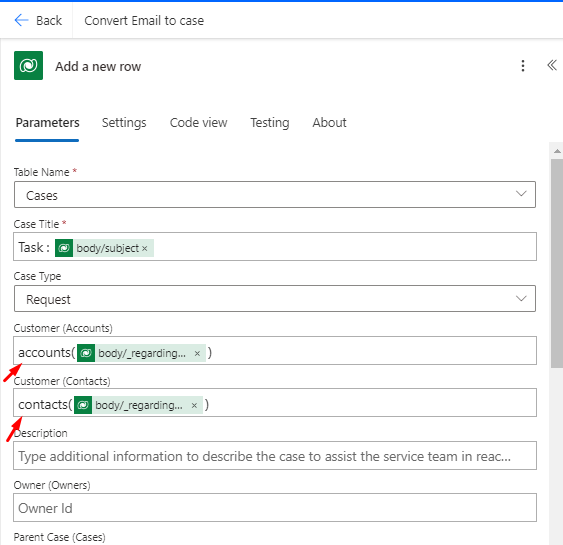
Task: Click the scrollbar up arrow
Action: (557, 151)
